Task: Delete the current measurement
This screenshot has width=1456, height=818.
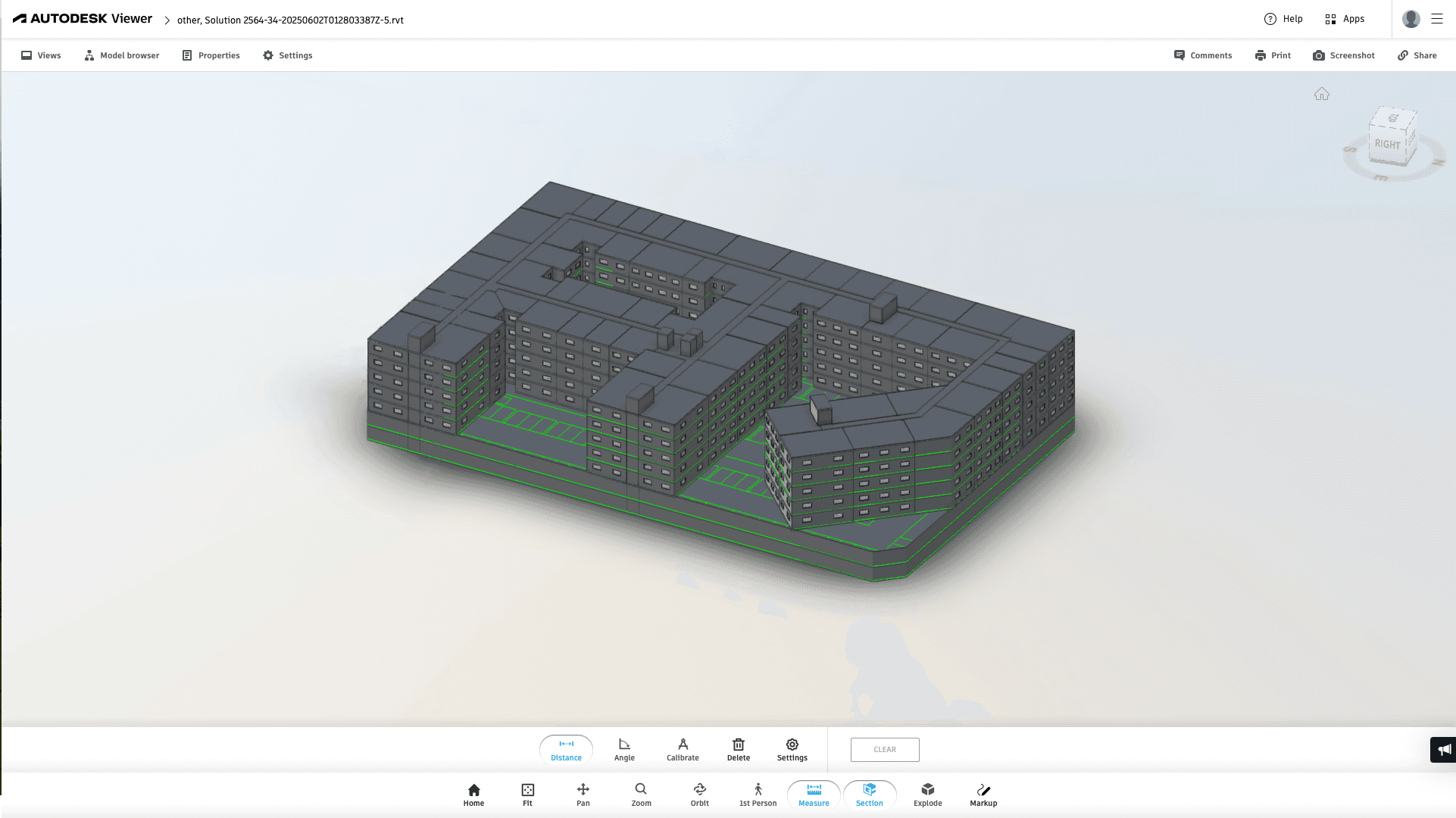Action: coord(738,749)
